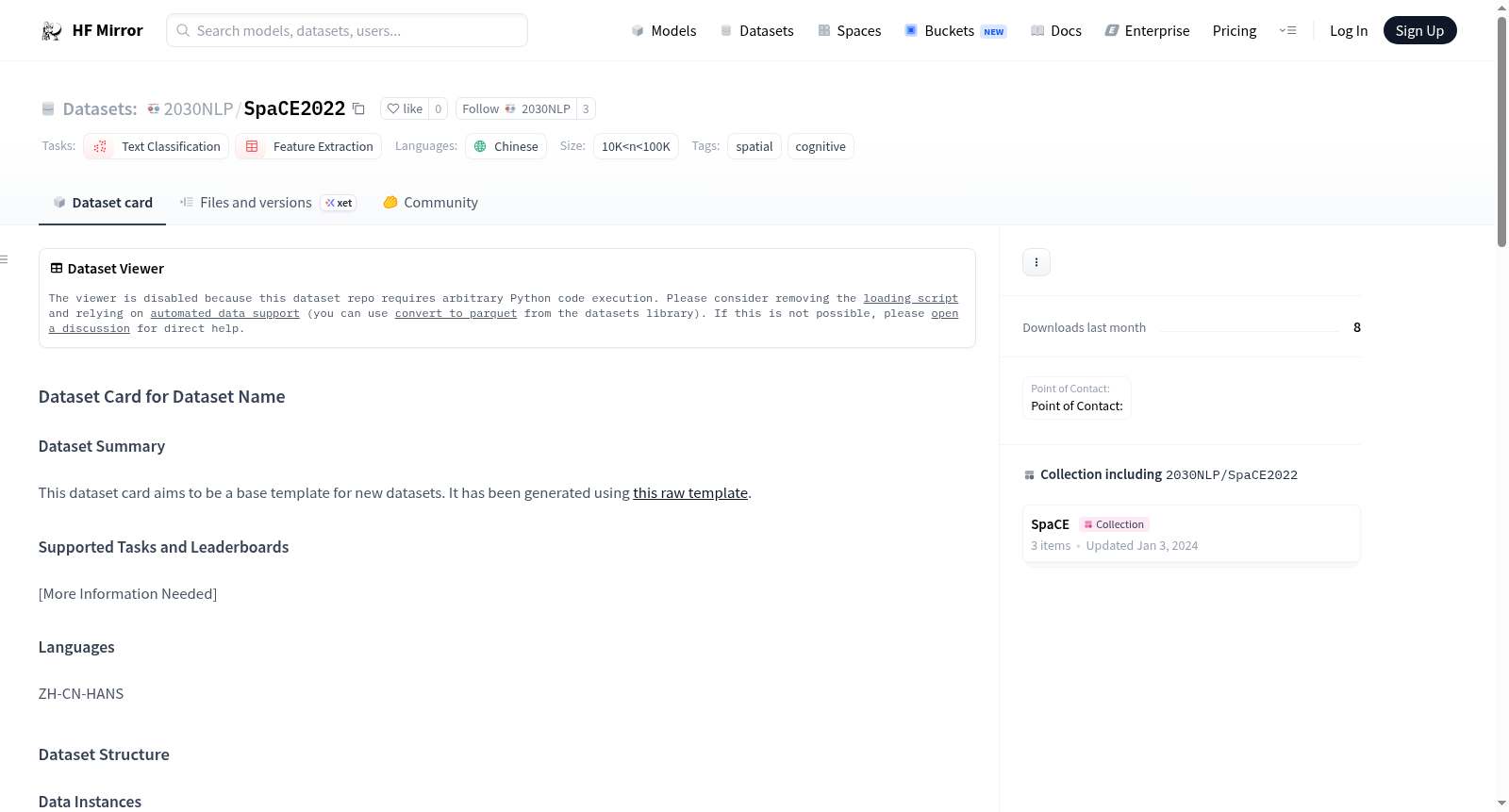Click the ZH-CN-HANS text

coord(81,694)
